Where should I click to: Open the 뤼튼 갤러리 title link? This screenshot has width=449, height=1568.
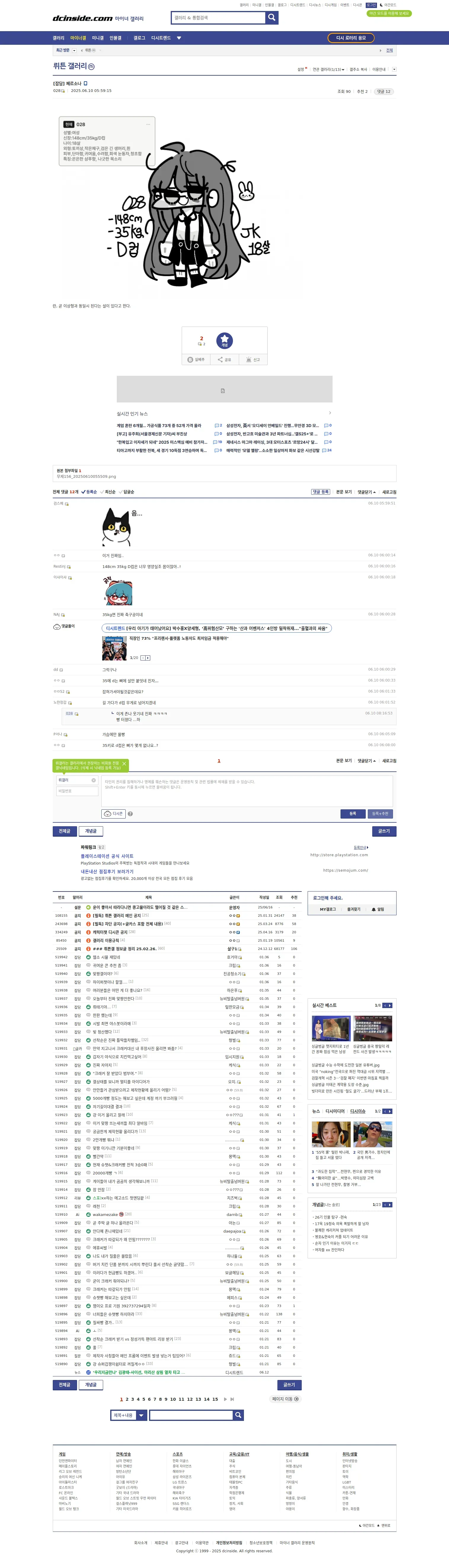point(70,66)
